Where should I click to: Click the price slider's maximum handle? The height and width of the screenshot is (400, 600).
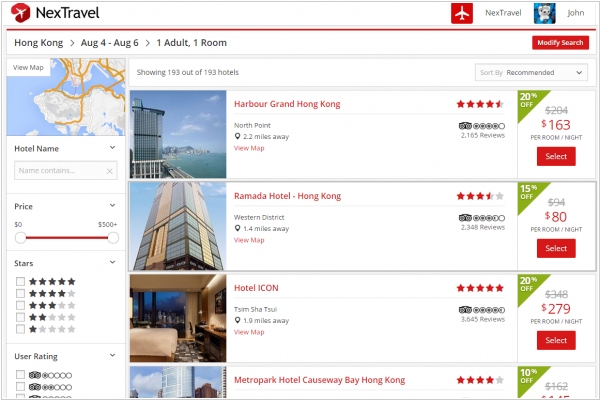tap(113, 238)
